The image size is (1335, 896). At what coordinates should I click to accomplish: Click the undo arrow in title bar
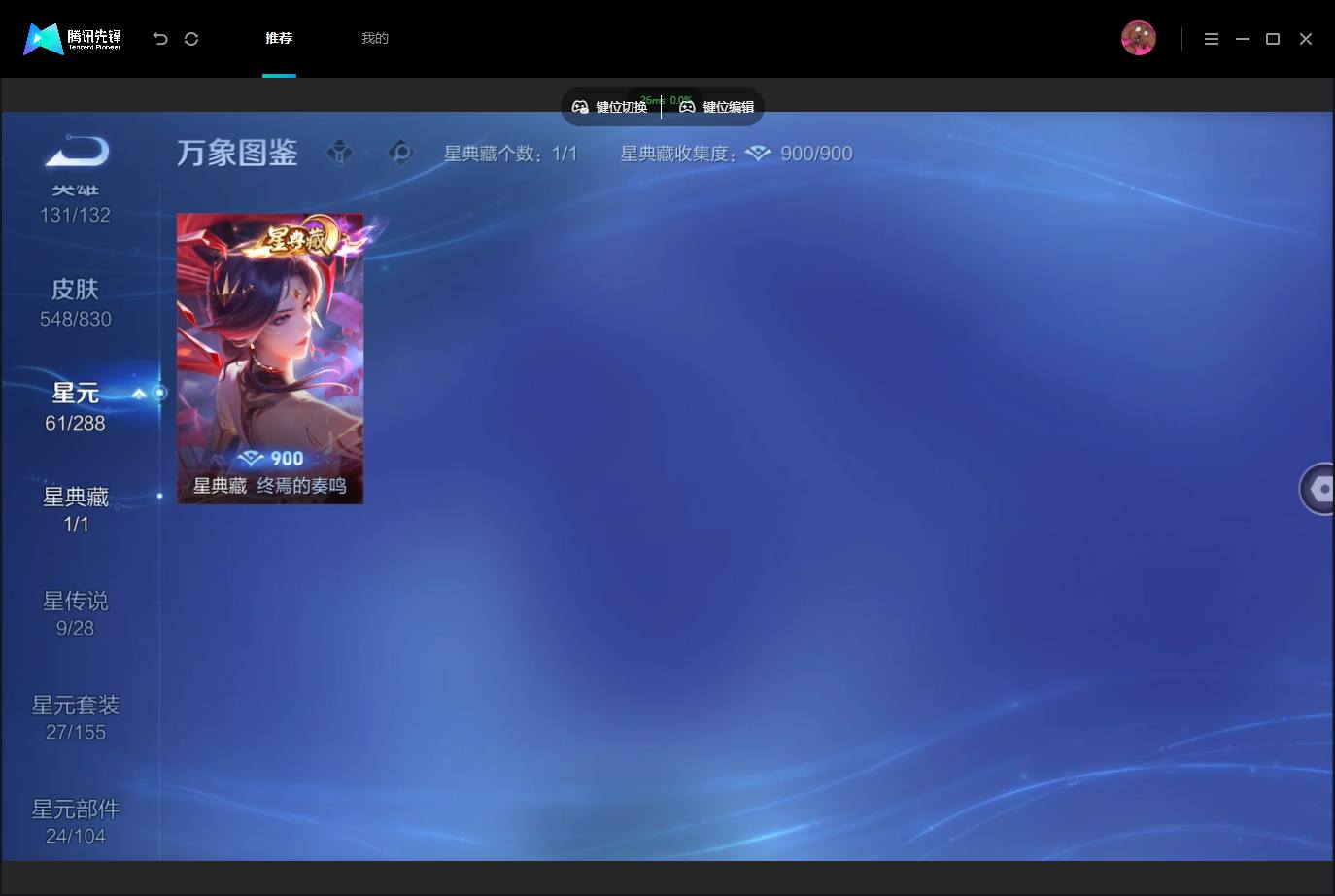(160, 39)
